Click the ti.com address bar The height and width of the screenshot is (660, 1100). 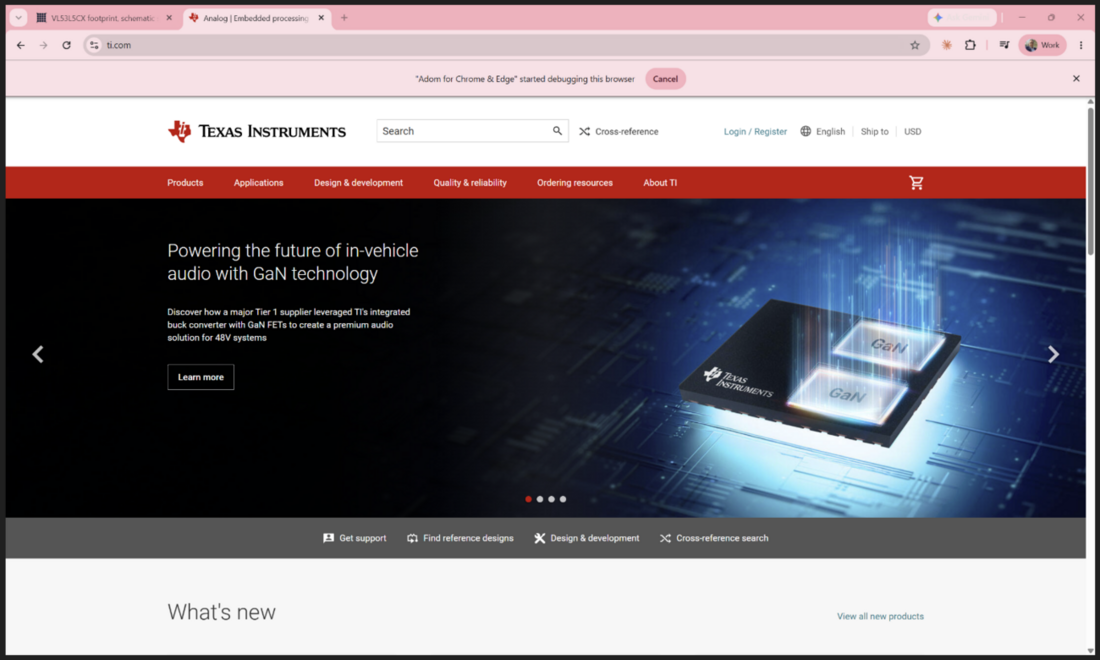click(505, 45)
